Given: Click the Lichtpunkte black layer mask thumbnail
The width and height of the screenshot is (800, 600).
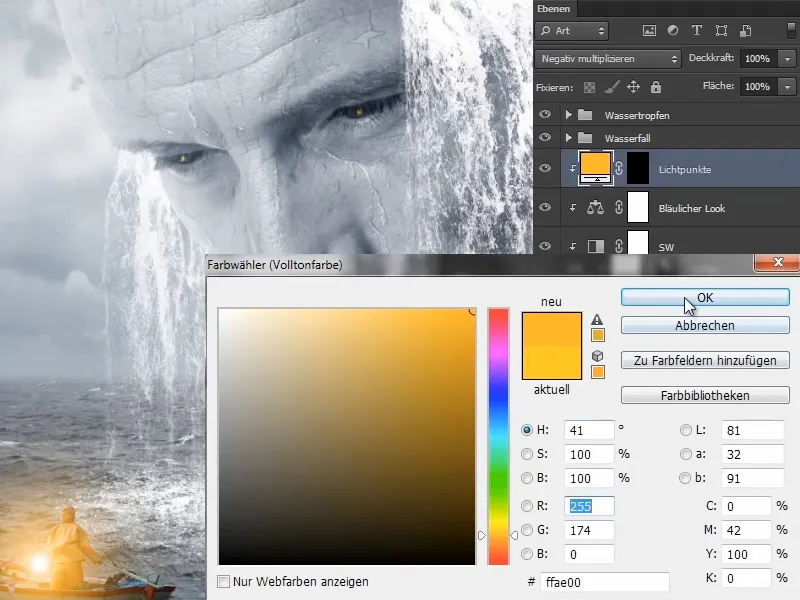Looking at the screenshot, I should click(638, 168).
